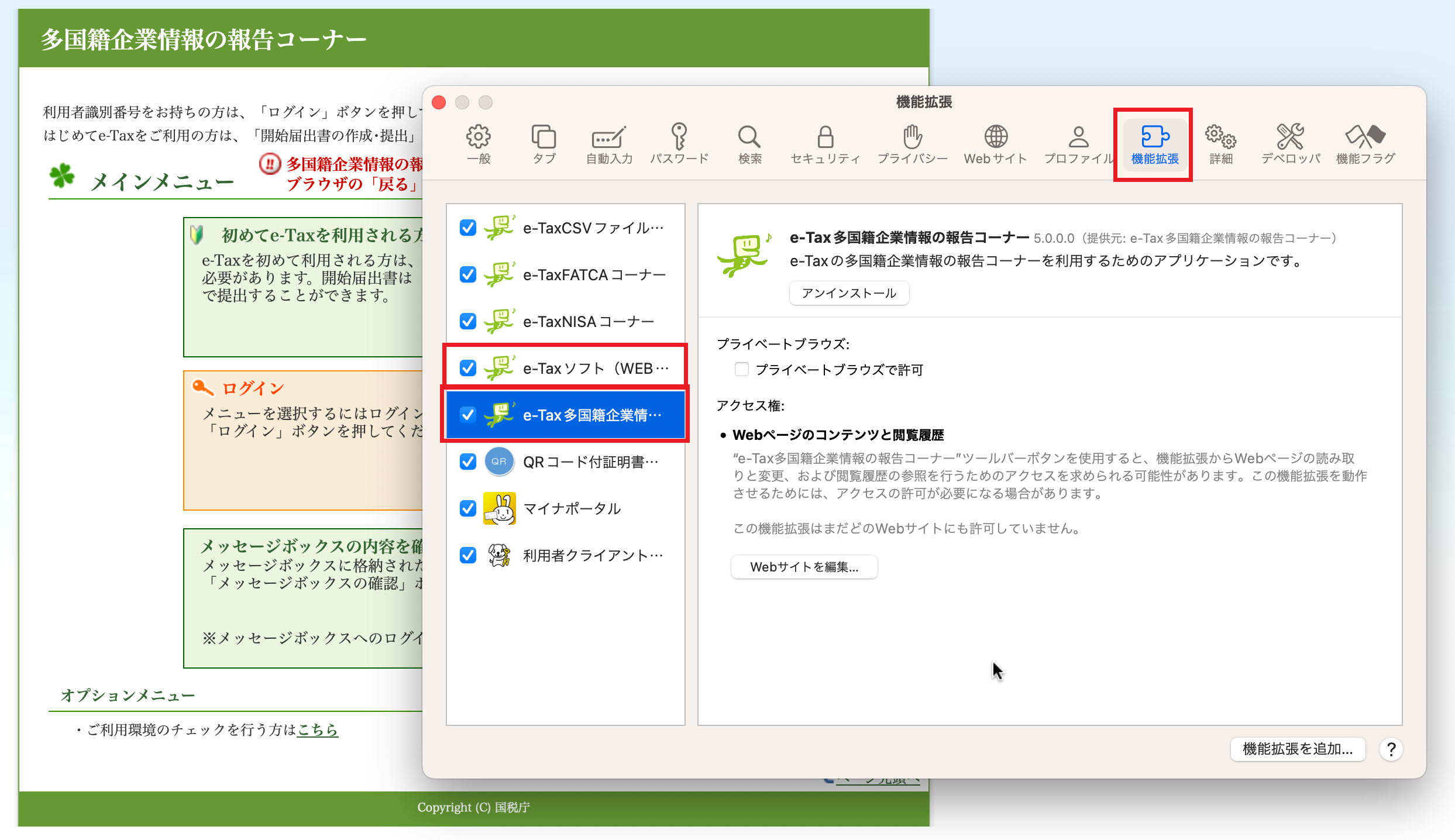Close the 機能拡張 settings window

point(439,102)
